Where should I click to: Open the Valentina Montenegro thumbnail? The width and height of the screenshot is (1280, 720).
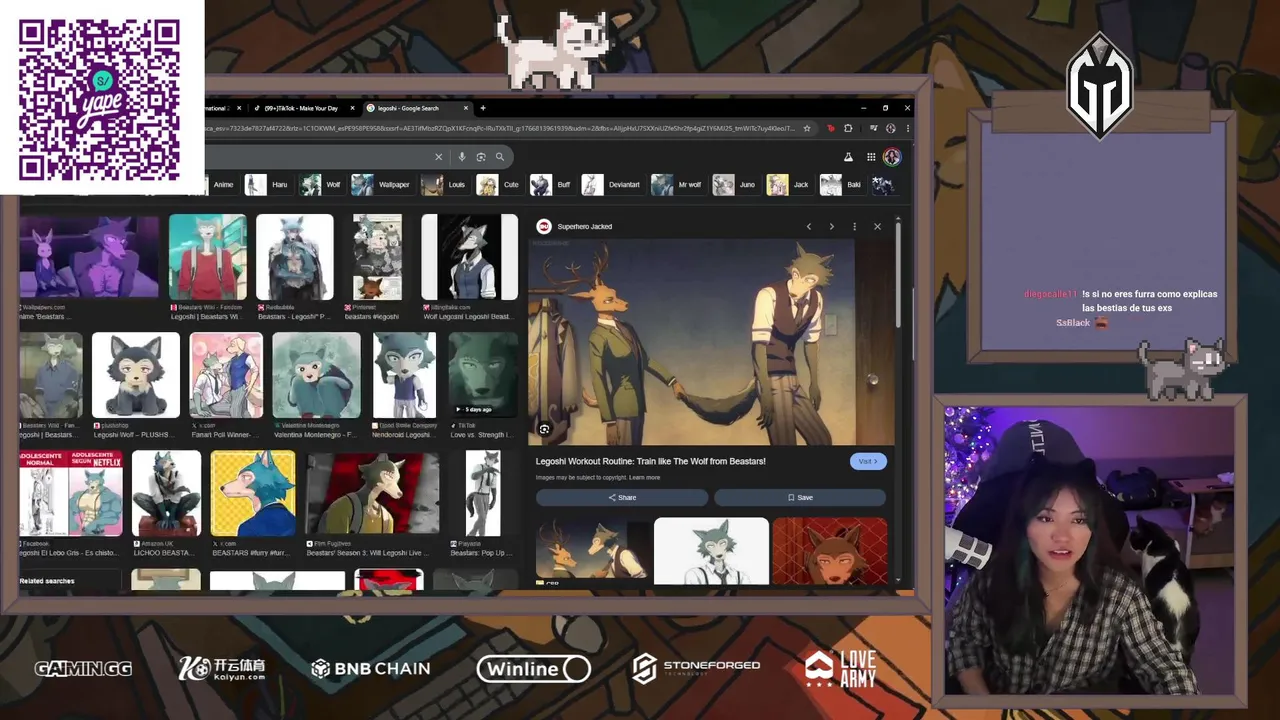(316, 375)
